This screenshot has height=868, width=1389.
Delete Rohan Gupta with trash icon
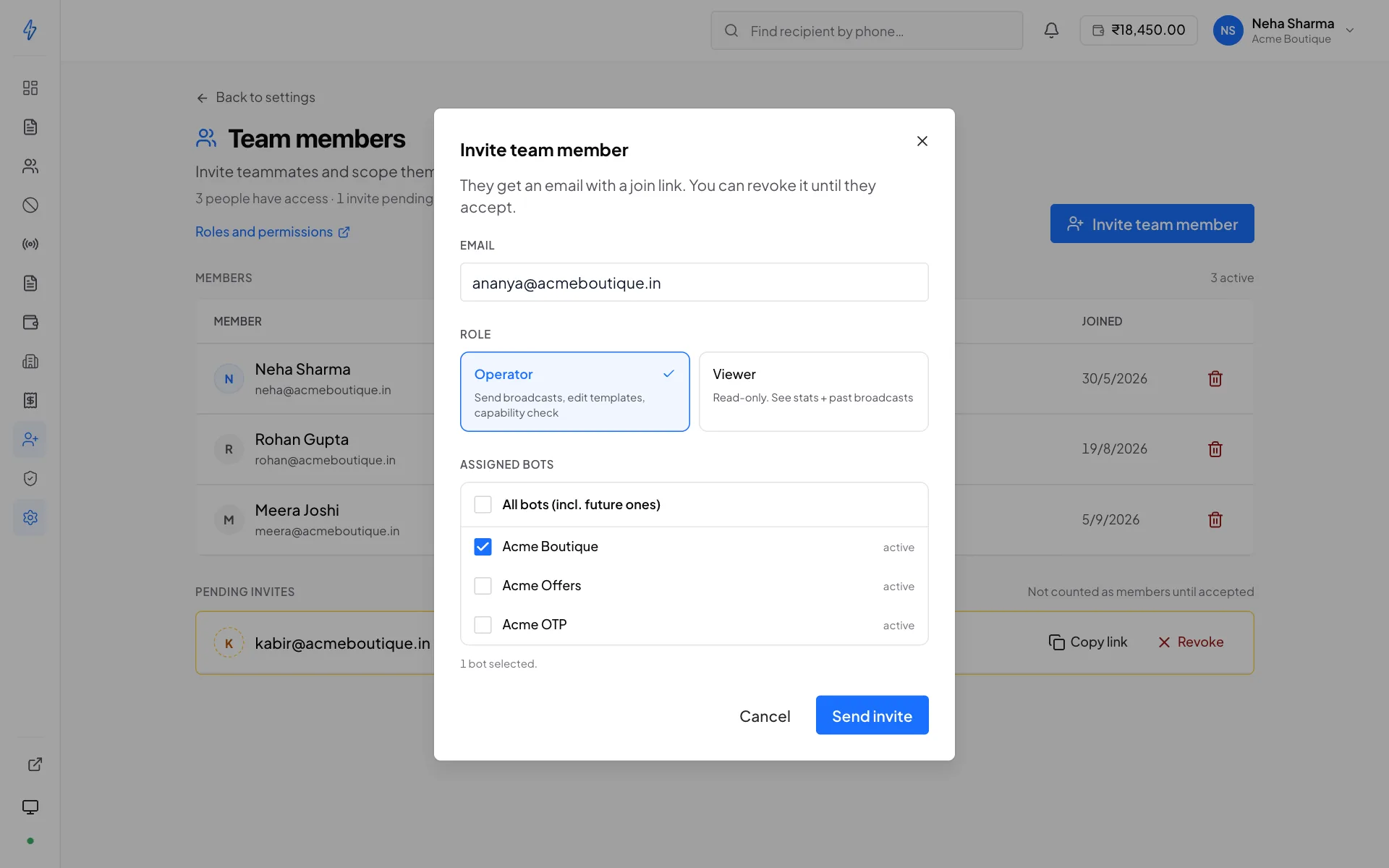(x=1215, y=449)
